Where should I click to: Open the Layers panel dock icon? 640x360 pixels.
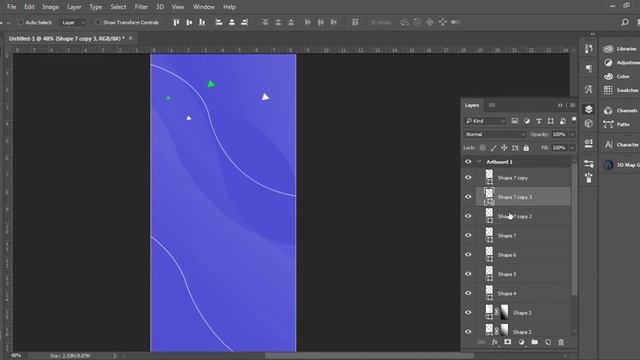tap(589, 109)
